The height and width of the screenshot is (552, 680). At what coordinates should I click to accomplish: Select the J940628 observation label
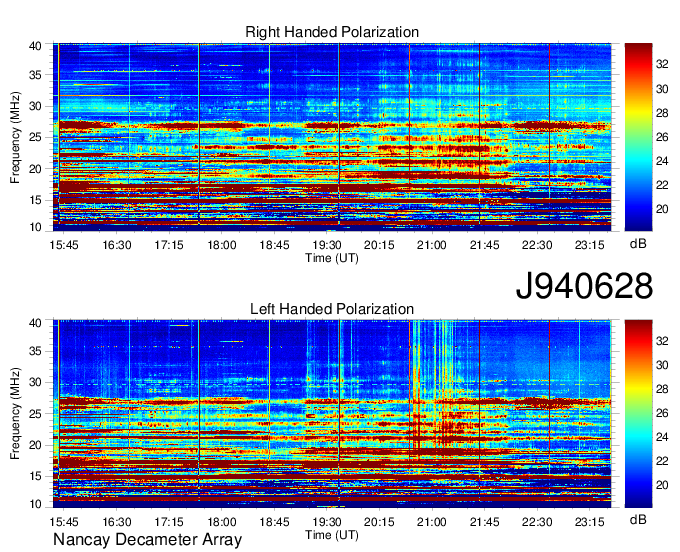click(x=584, y=286)
